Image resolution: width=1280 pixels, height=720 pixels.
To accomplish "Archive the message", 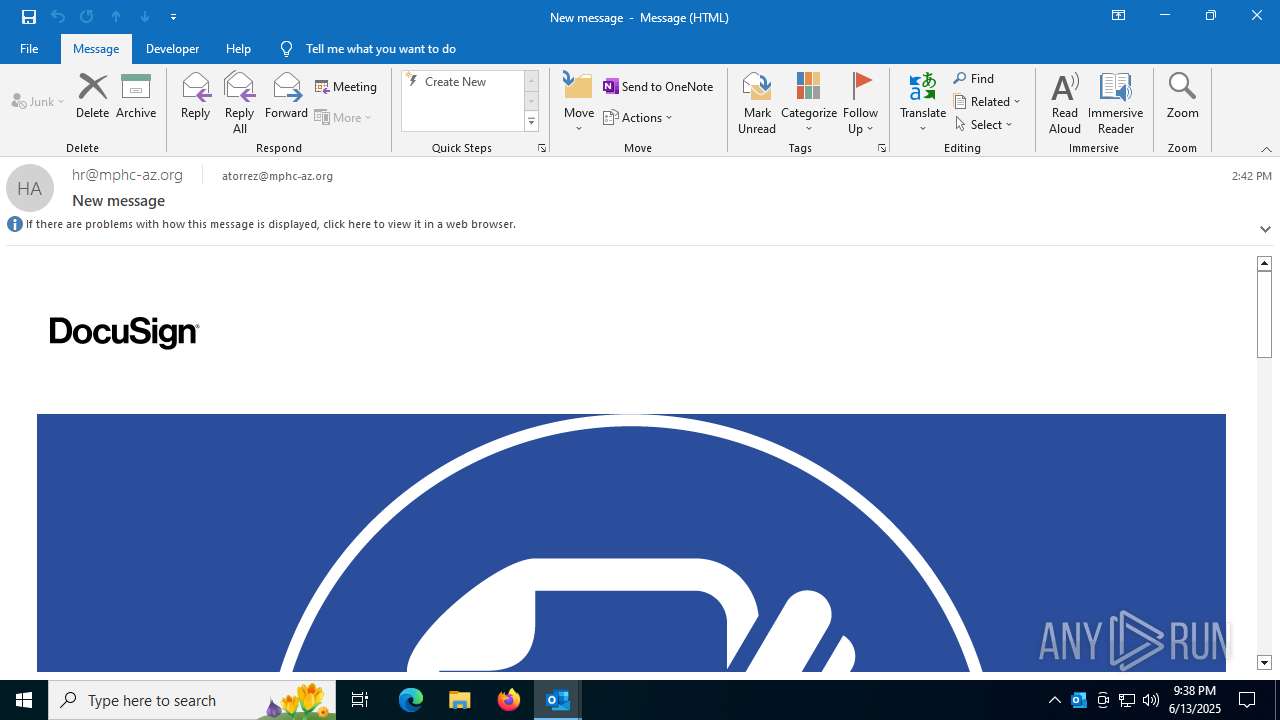I will pyautogui.click(x=136, y=96).
